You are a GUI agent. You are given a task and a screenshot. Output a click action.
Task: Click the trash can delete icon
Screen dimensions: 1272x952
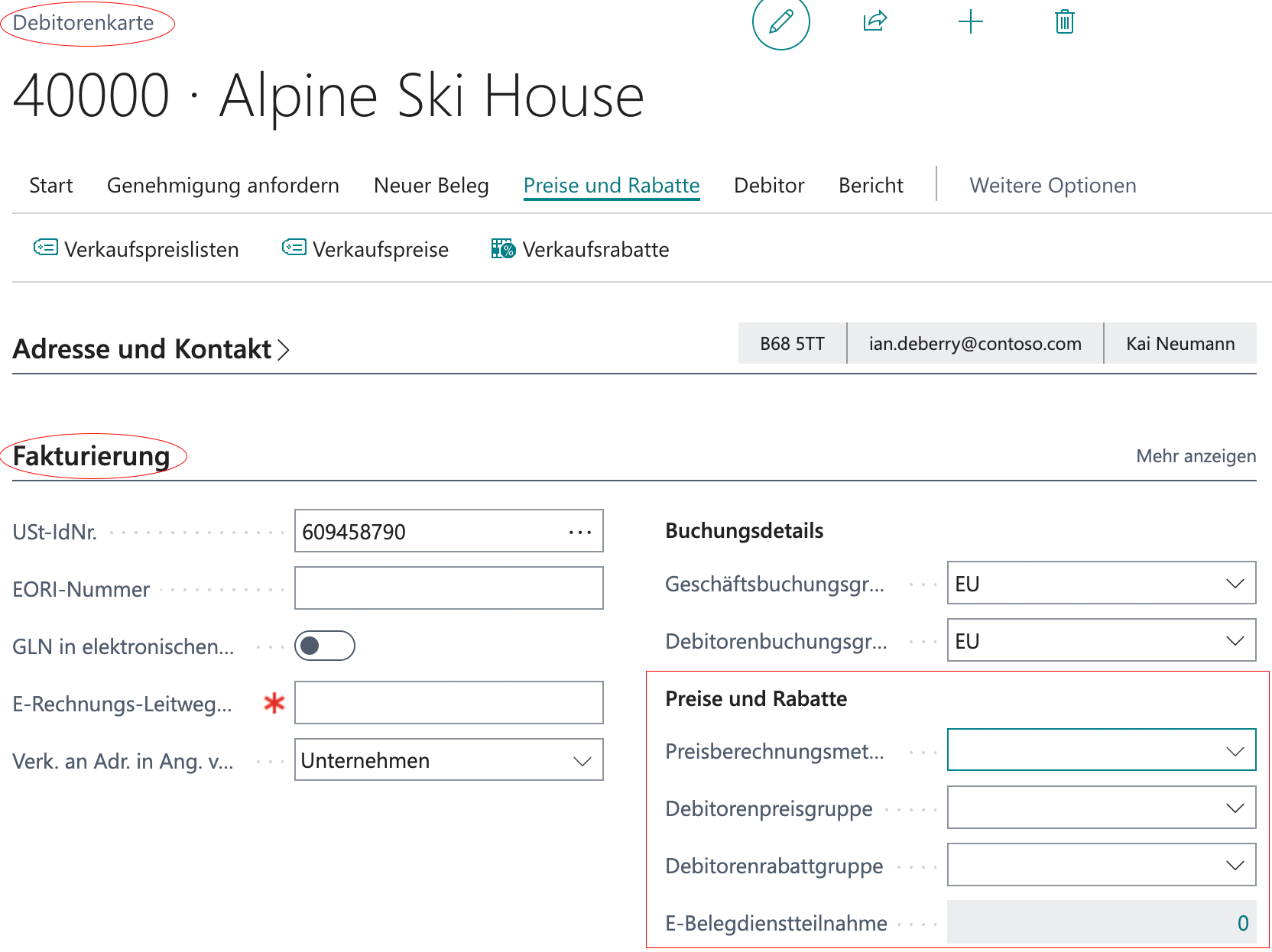[x=1064, y=21]
